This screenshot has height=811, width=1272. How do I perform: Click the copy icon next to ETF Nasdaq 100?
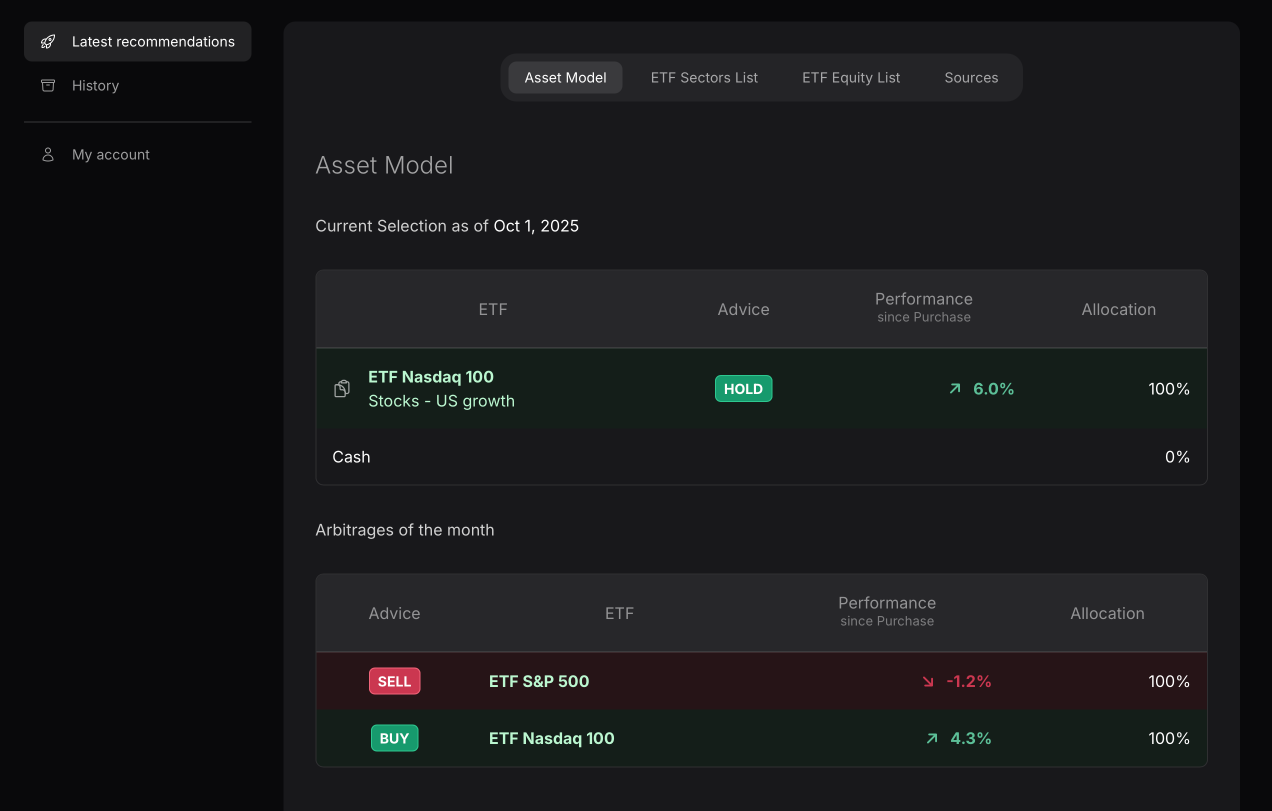pos(342,389)
